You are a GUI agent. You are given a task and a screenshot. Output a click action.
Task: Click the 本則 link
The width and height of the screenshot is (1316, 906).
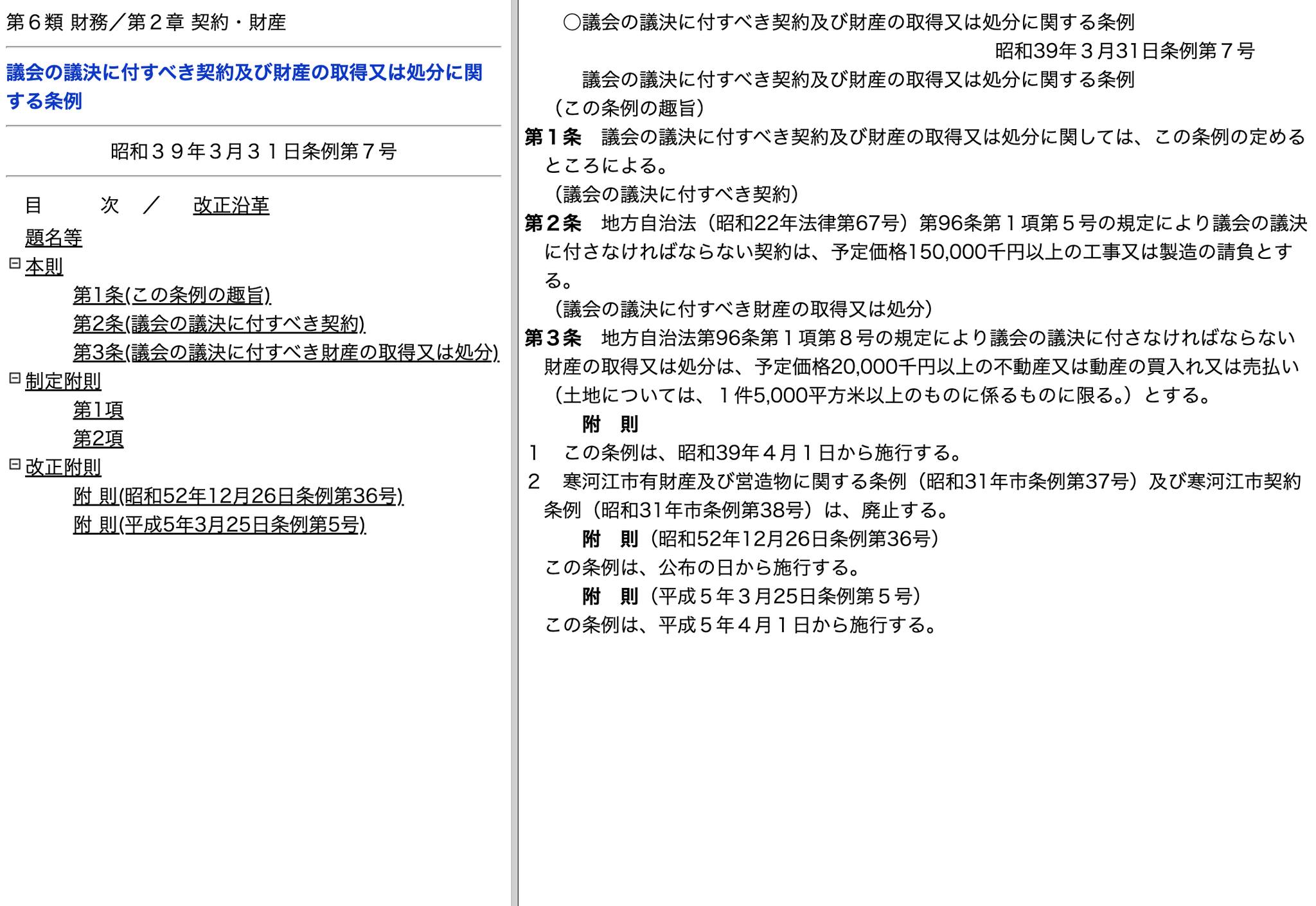[44, 267]
